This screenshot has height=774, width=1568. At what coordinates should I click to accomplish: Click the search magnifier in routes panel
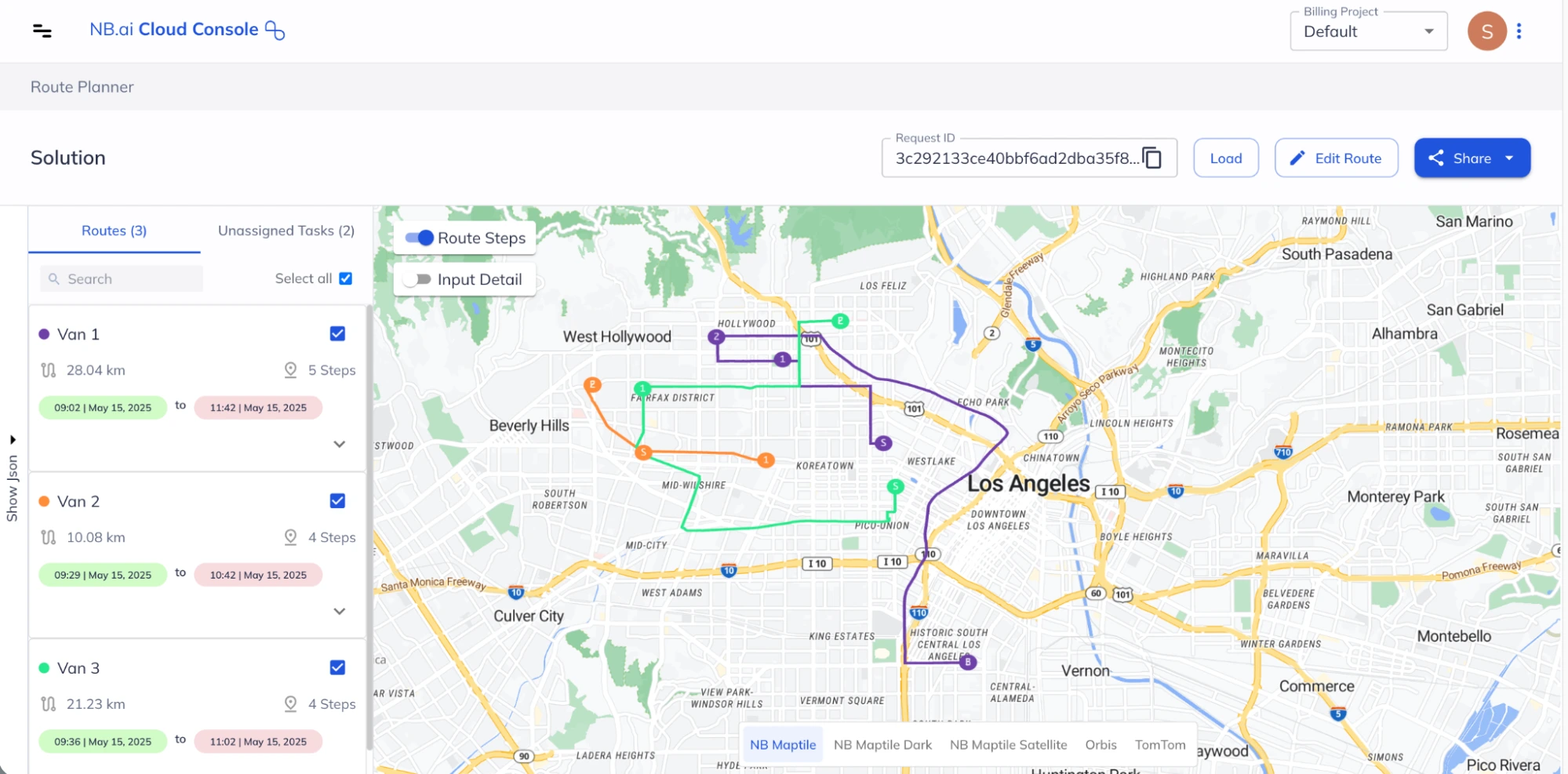[53, 278]
